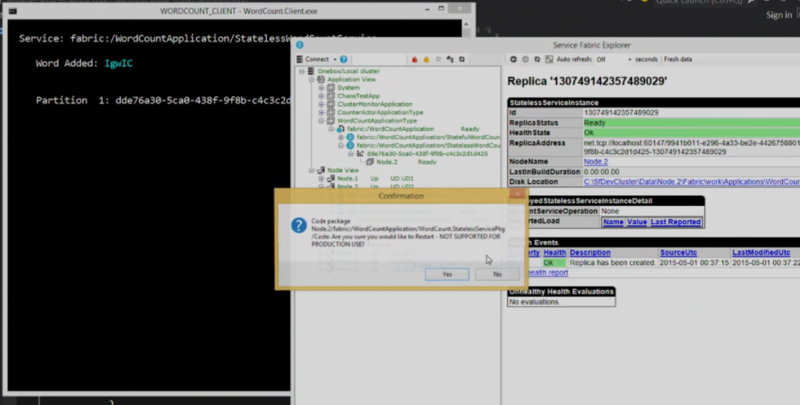The width and height of the screenshot is (800, 405).
Task: Click the green Ready ReplicaStatus cell
Action: [x=691, y=123]
